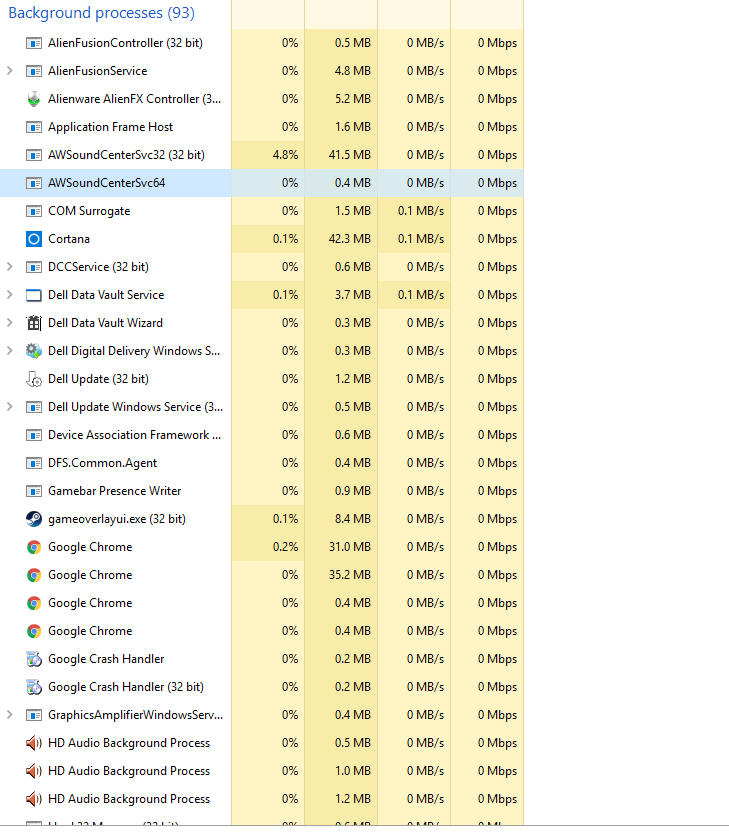
Task: Click the AWSoundCenterSvc64 process icon
Action: tap(33, 183)
